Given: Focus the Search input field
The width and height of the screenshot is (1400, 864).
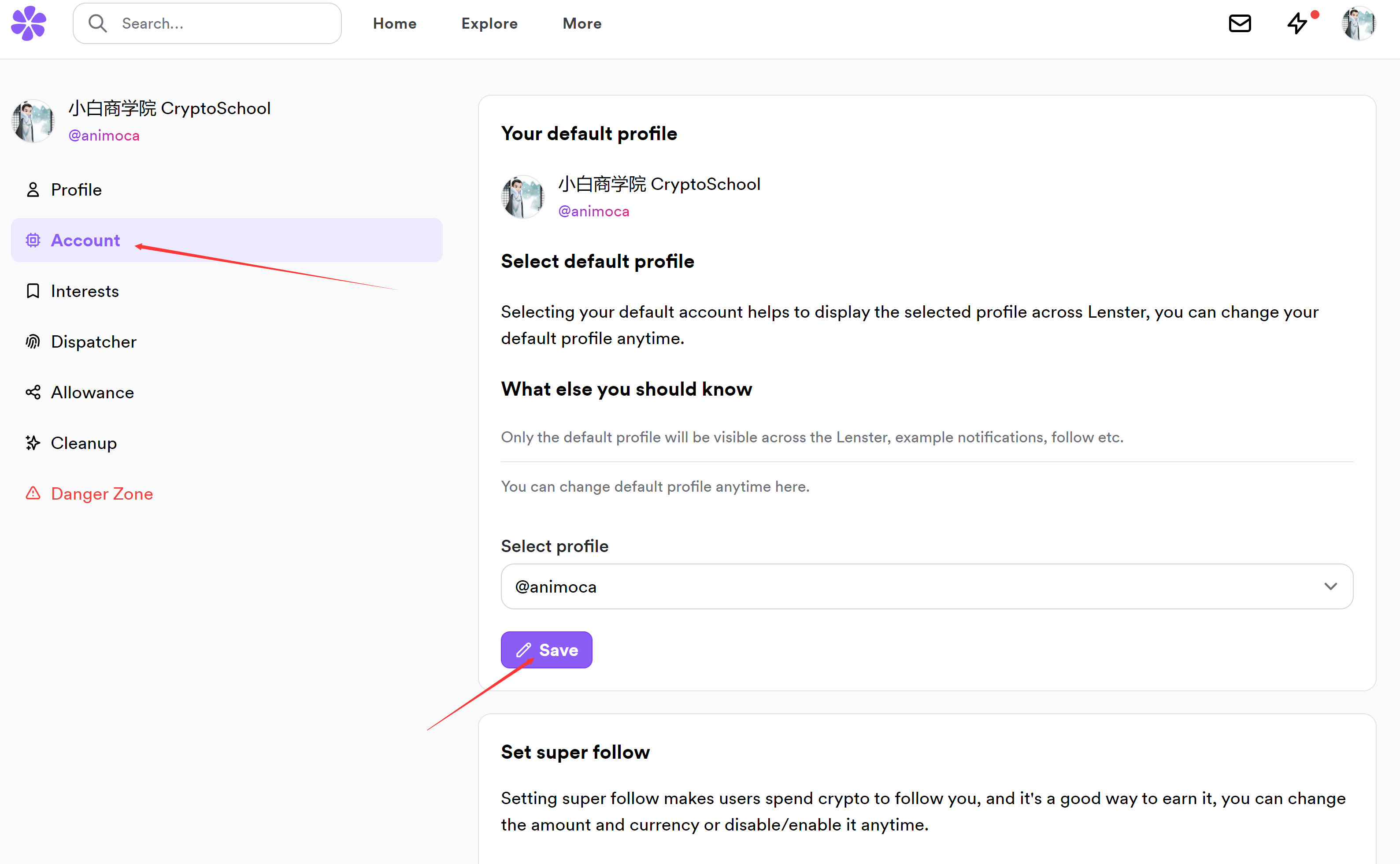Looking at the screenshot, I should [x=207, y=23].
